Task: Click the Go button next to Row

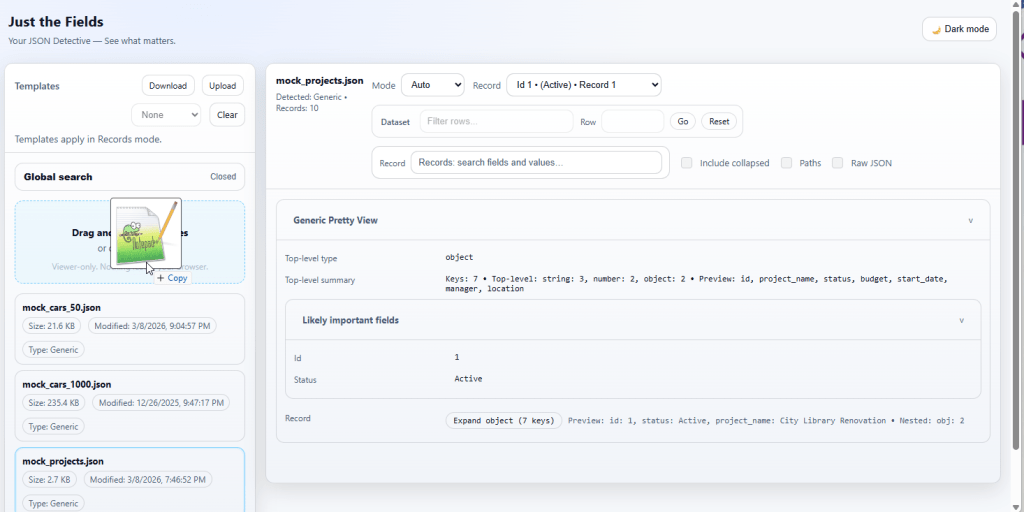Action: [x=682, y=121]
